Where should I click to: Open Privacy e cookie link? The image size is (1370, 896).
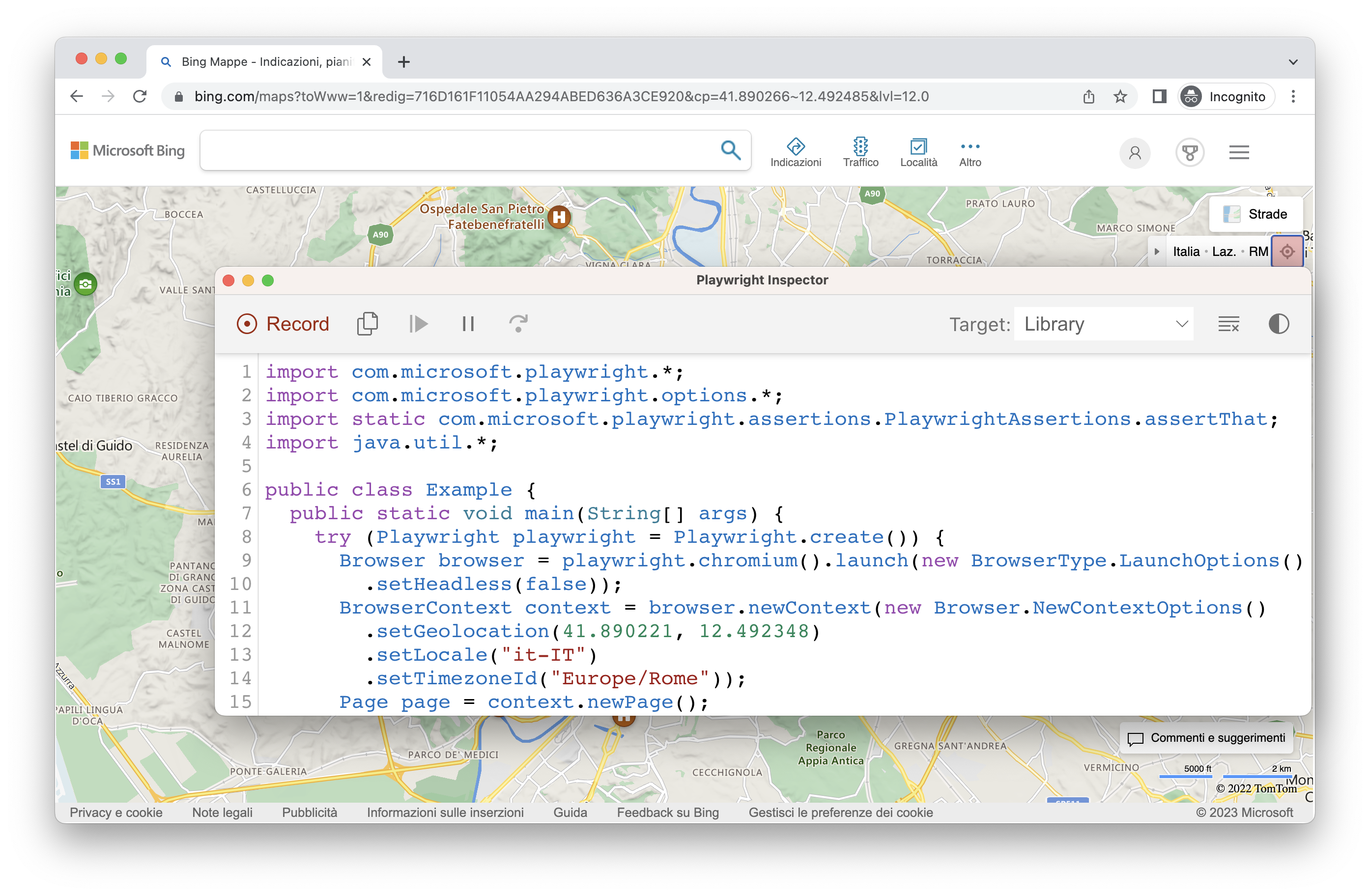click(115, 812)
